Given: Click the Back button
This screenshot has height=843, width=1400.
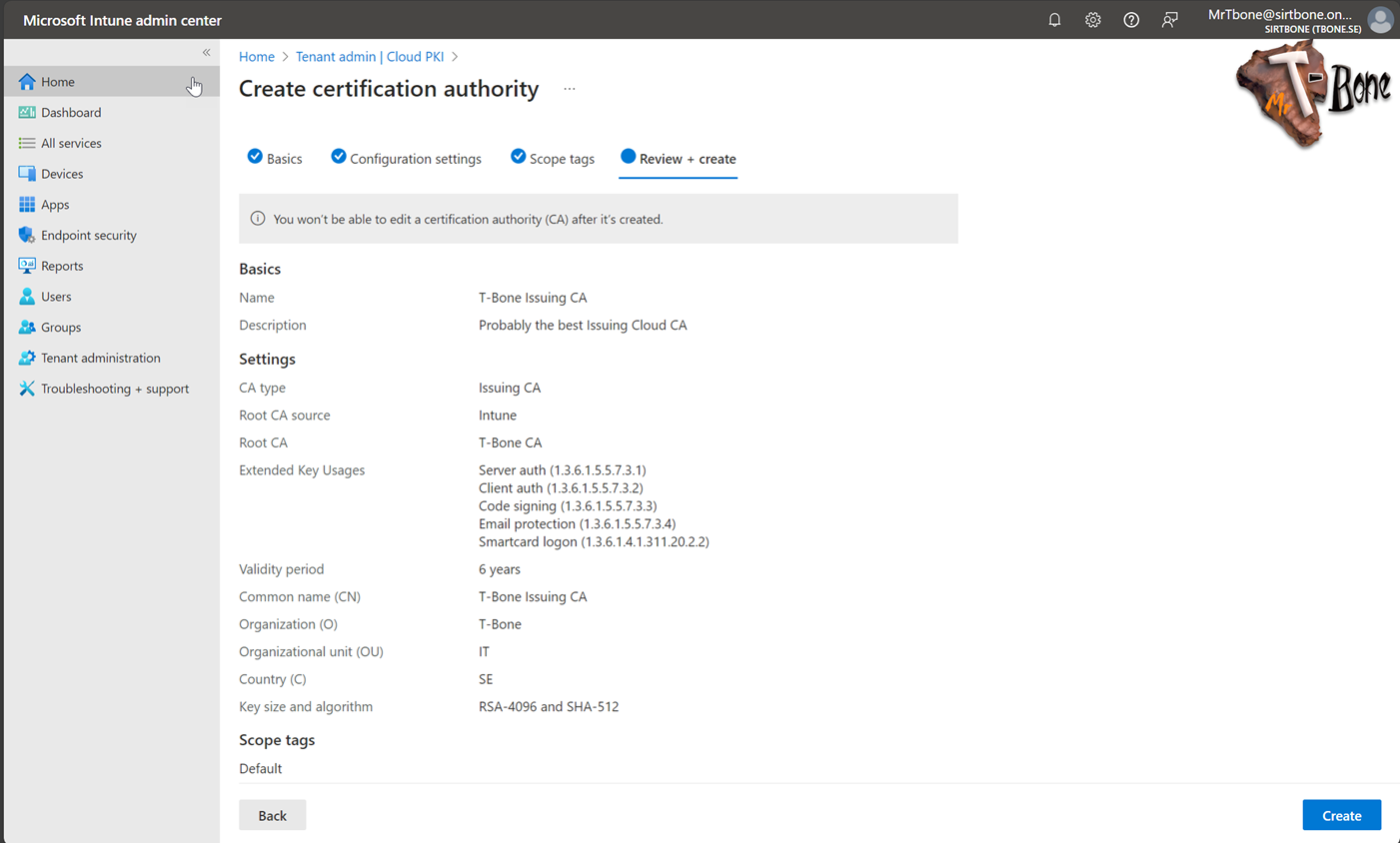Looking at the screenshot, I should click(272, 815).
